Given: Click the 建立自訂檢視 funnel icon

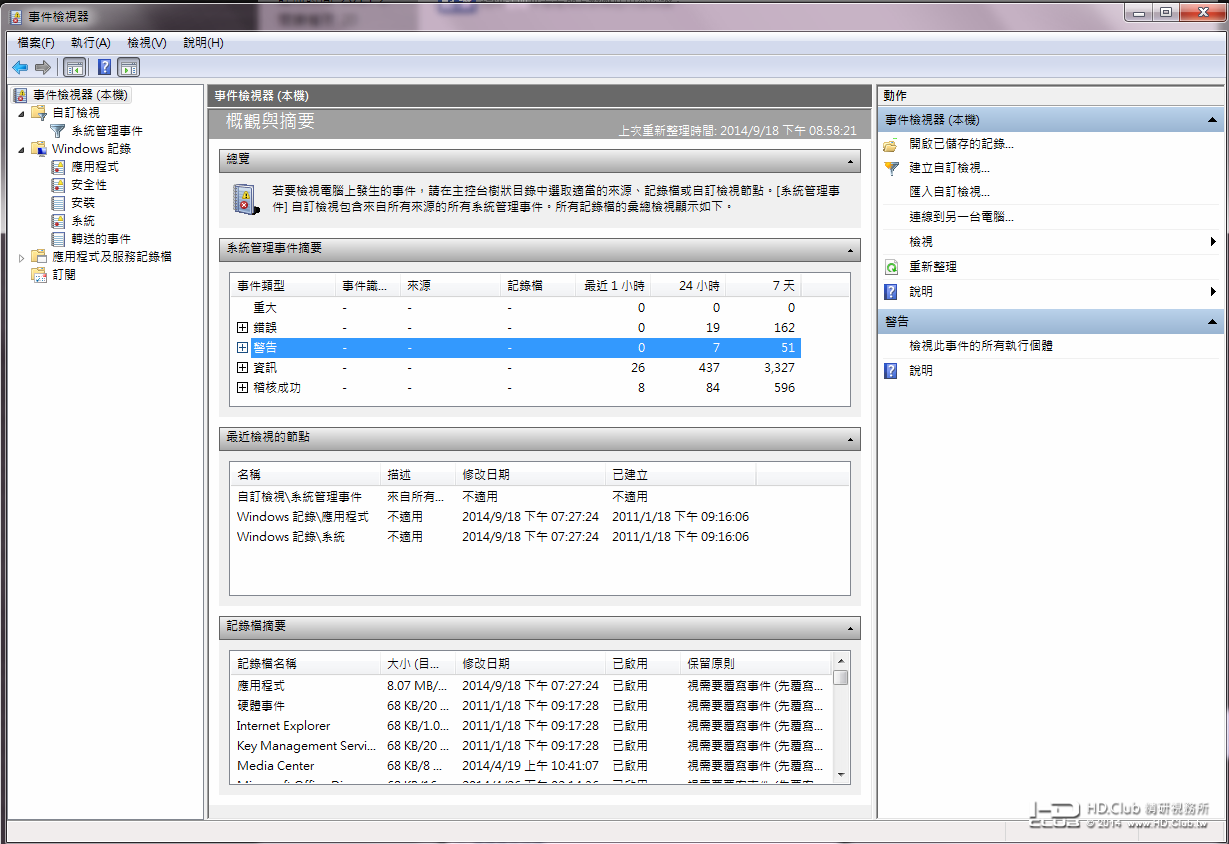Looking at the screenshot, I should pyautogui.click(x=891, y=168).
